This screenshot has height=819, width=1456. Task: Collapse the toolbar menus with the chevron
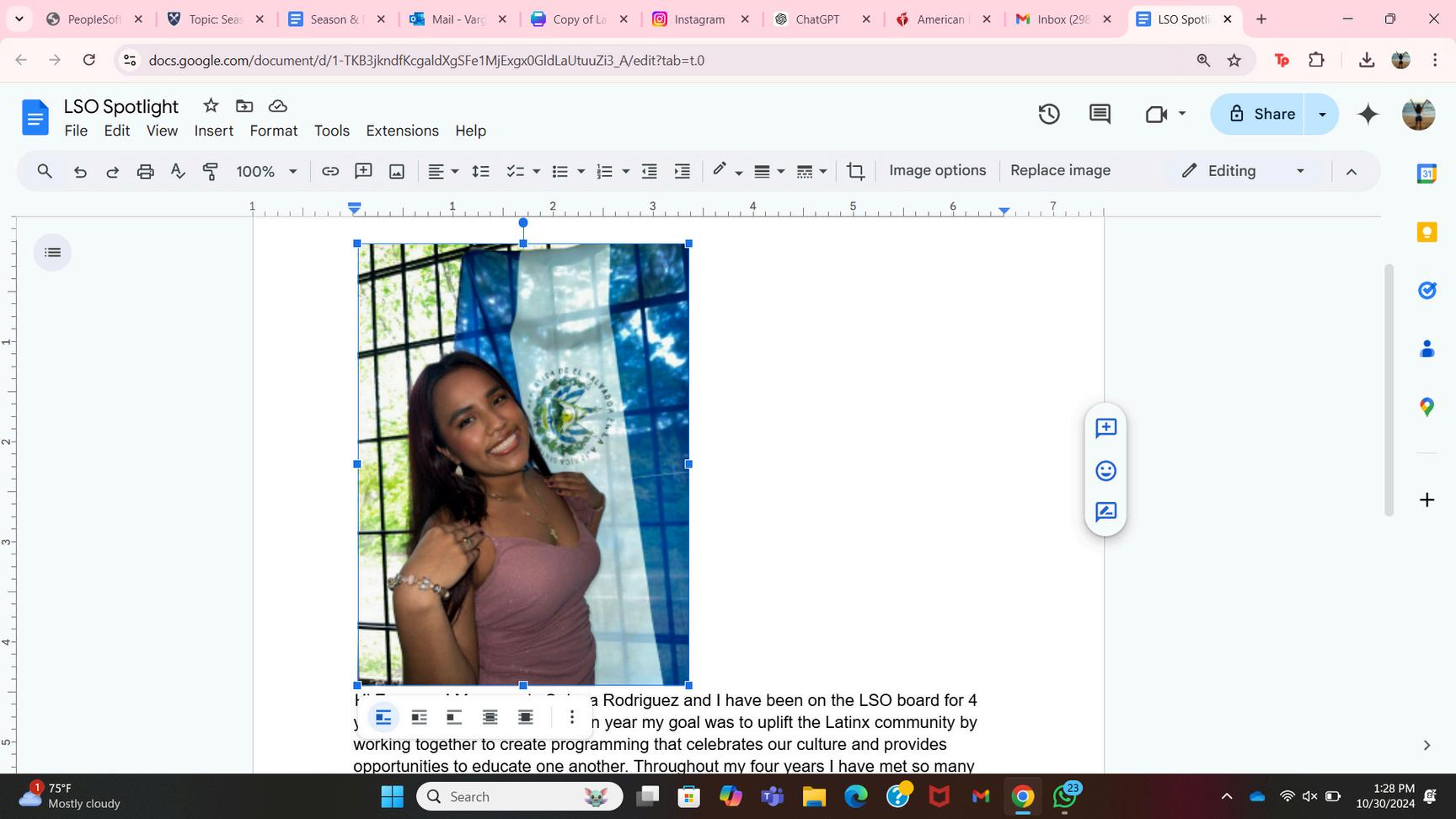click(1352, 171)
